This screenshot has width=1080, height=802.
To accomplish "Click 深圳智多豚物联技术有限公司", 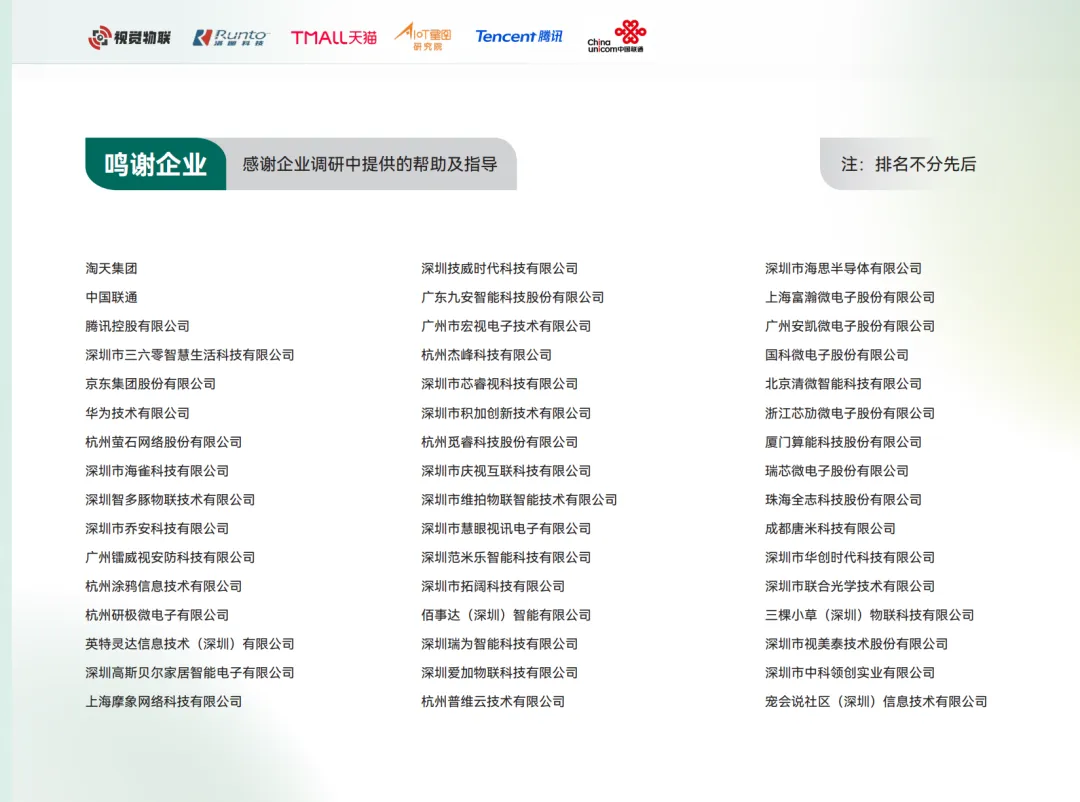I will (x=170, y=500).
